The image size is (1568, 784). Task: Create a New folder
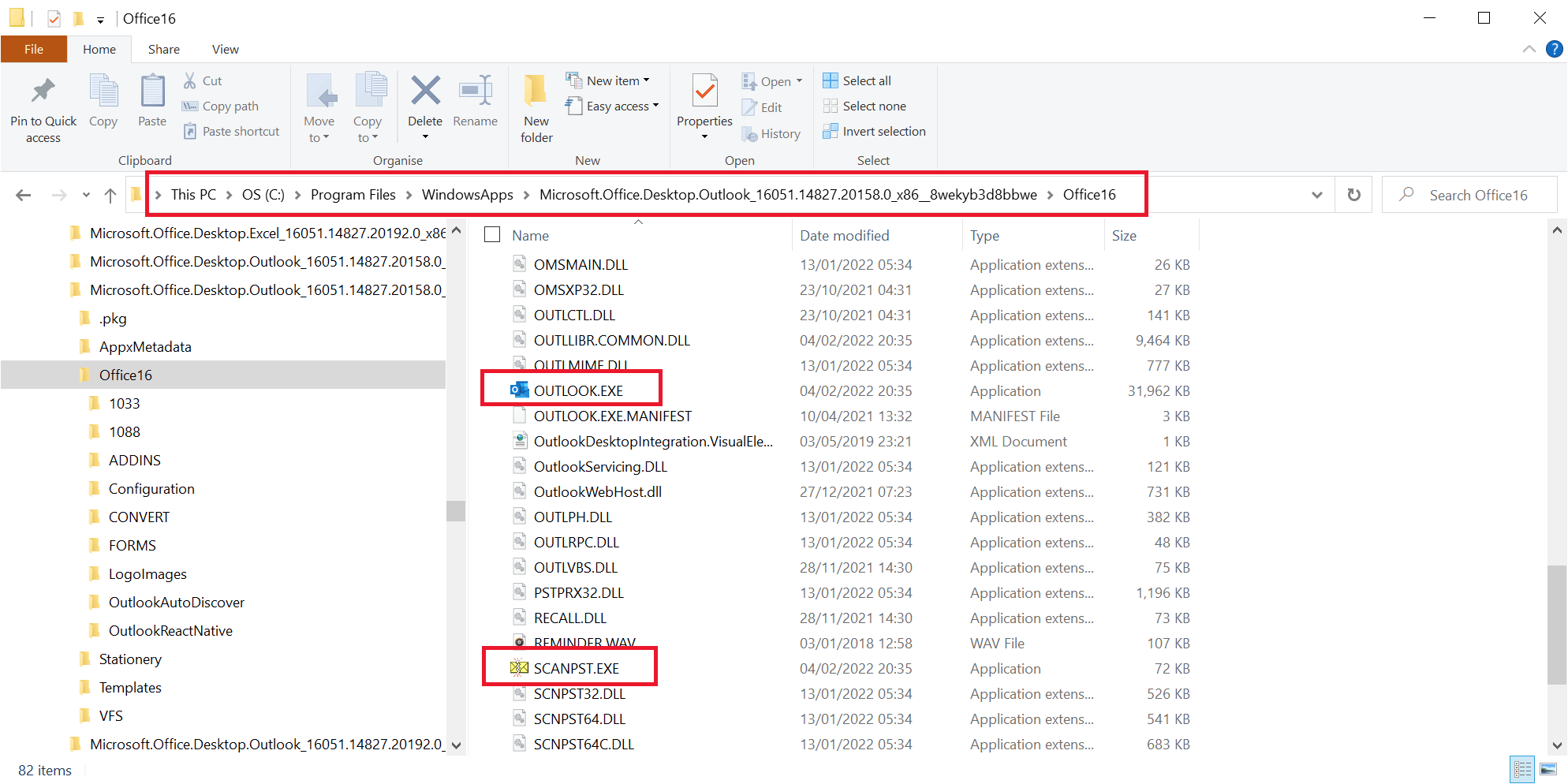click(536, 108)
